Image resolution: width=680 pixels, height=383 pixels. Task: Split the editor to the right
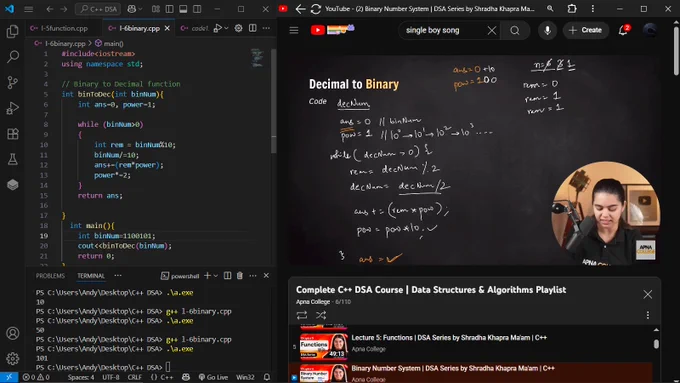(x=252, y=28)
